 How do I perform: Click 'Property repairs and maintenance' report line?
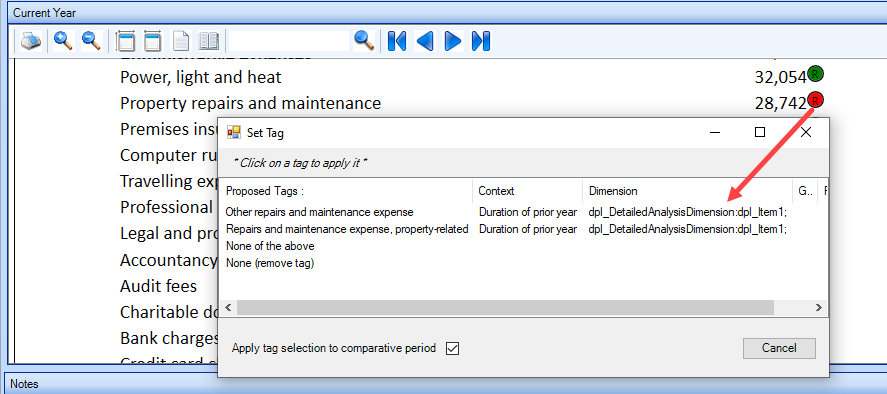251,103
